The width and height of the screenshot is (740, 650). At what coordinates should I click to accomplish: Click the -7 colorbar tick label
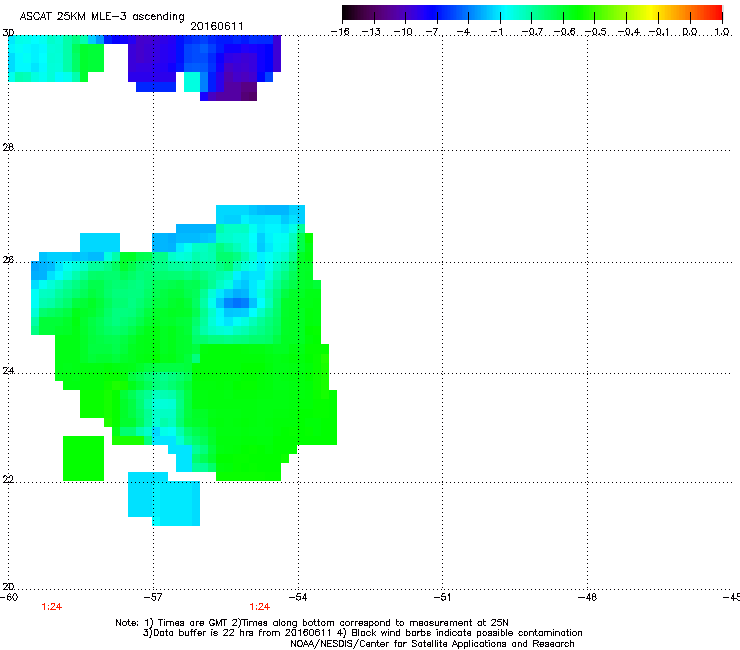click(x=433, y=32)
